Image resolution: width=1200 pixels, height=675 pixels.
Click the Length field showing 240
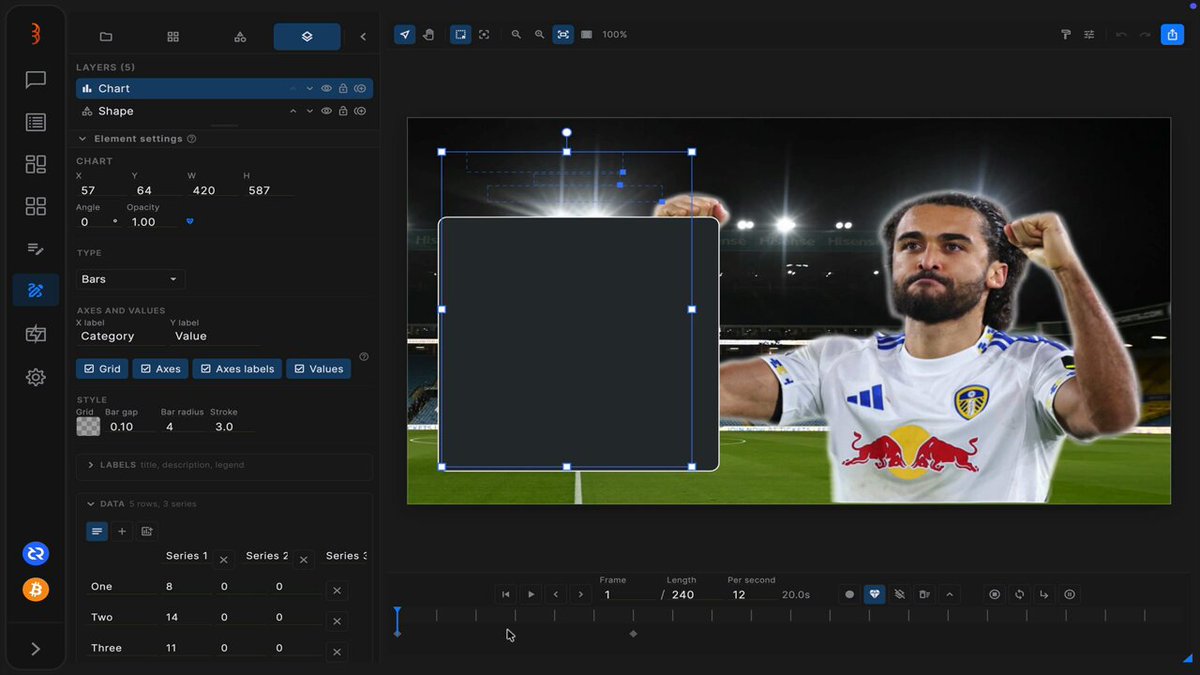[x=692, y=594]
